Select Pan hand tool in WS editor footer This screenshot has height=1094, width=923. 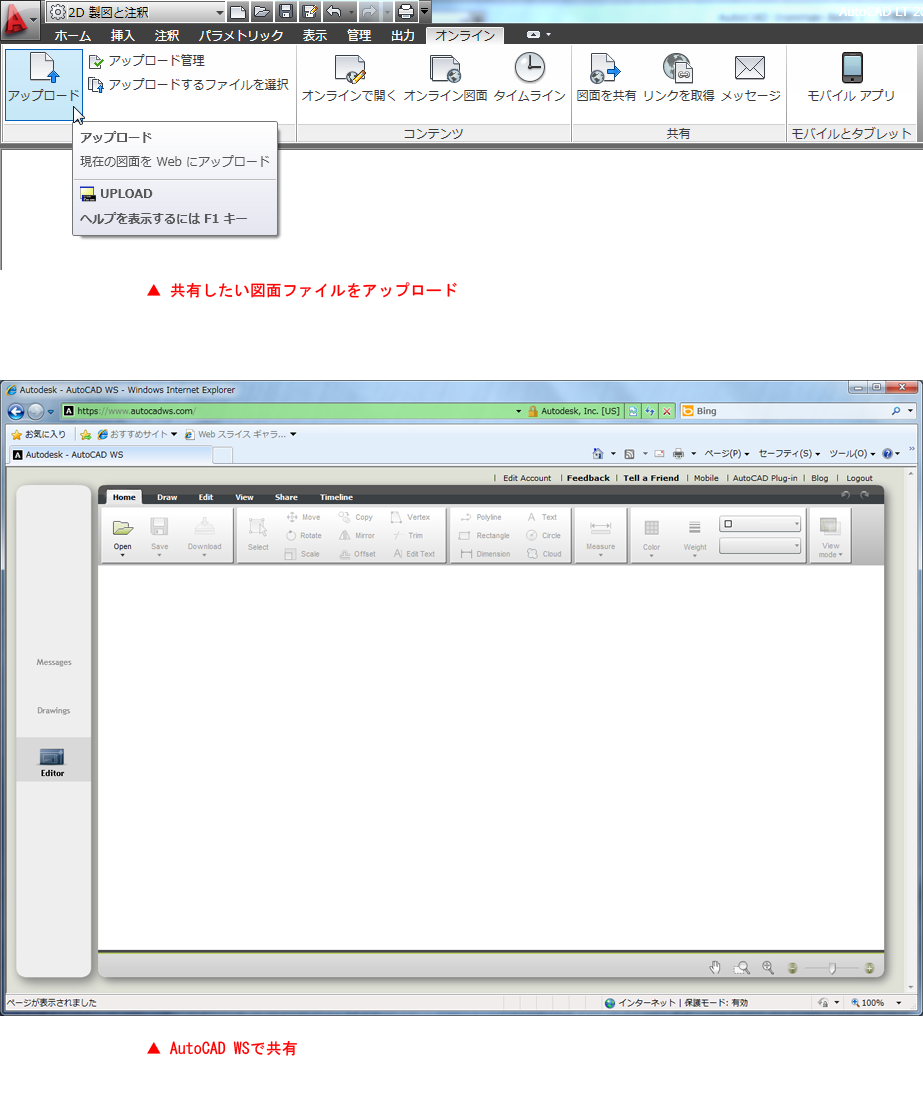click(715, 968)
